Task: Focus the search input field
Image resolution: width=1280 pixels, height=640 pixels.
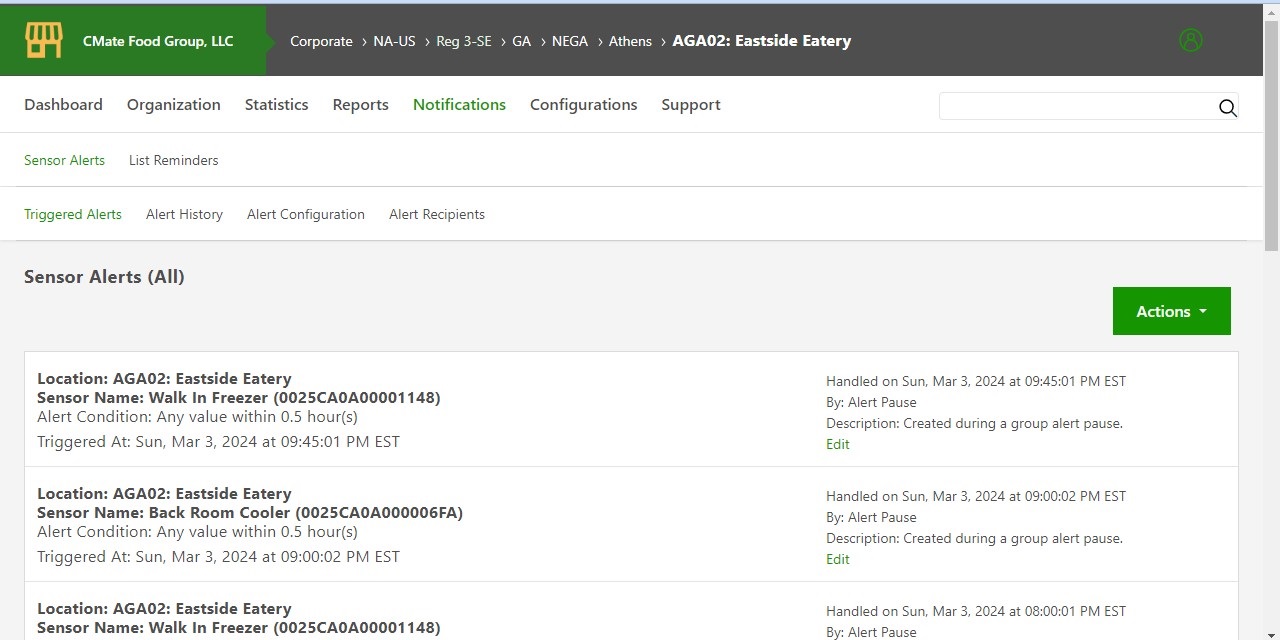Action: point(1075,107)
